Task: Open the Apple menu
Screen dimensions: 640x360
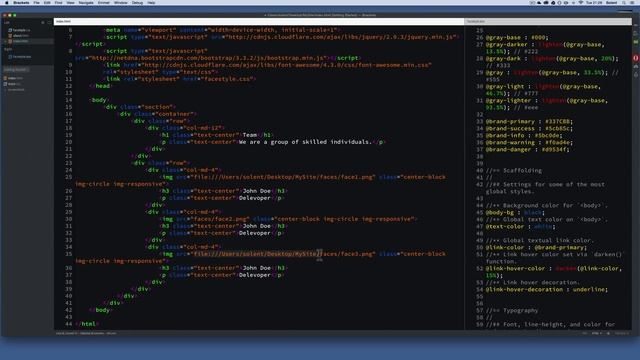Action: (7, 3)
